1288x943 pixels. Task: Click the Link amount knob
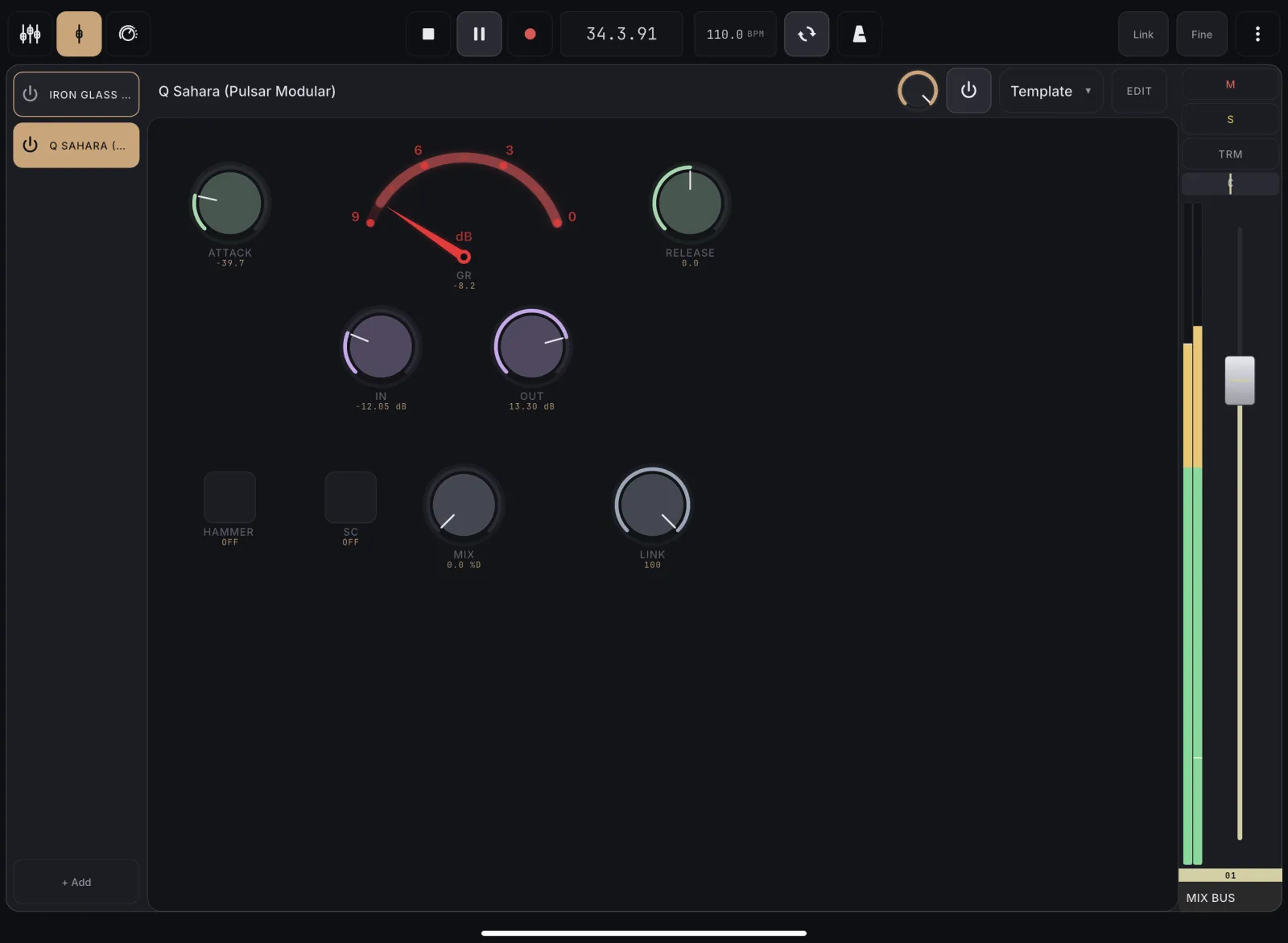click(652, 504)
